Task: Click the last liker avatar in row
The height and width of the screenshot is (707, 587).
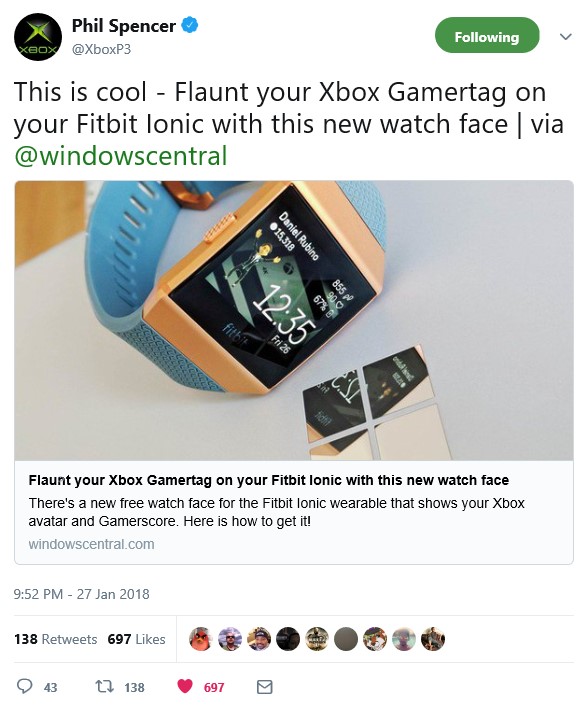Action: (433, 639)
